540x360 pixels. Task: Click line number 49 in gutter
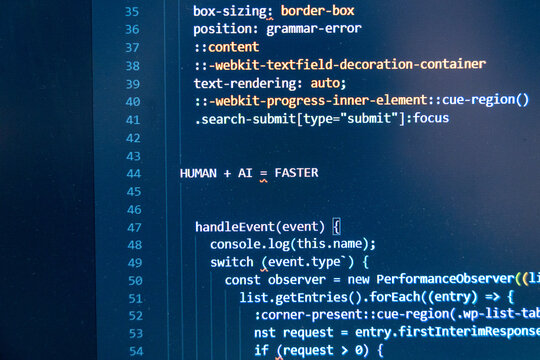[x=135, y=263]
